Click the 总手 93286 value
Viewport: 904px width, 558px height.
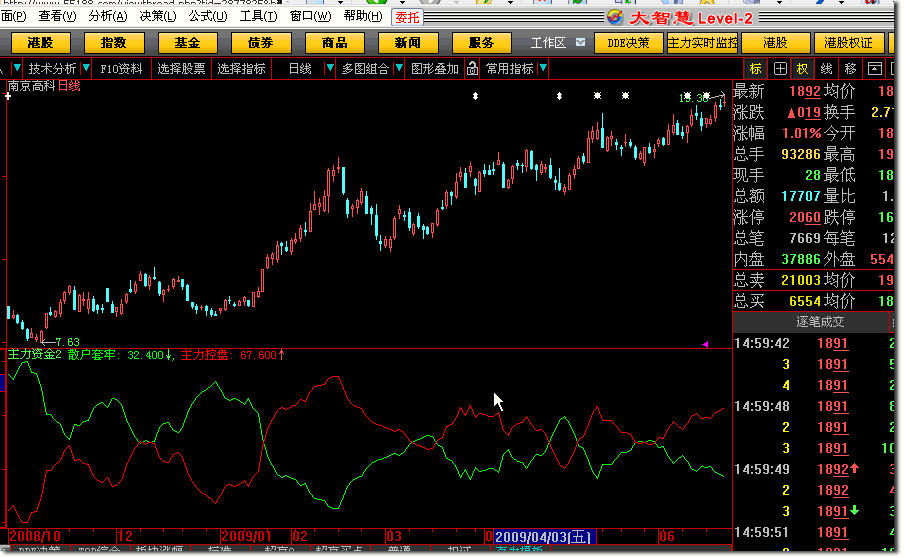pyautogui.click(x=800, y=154)
